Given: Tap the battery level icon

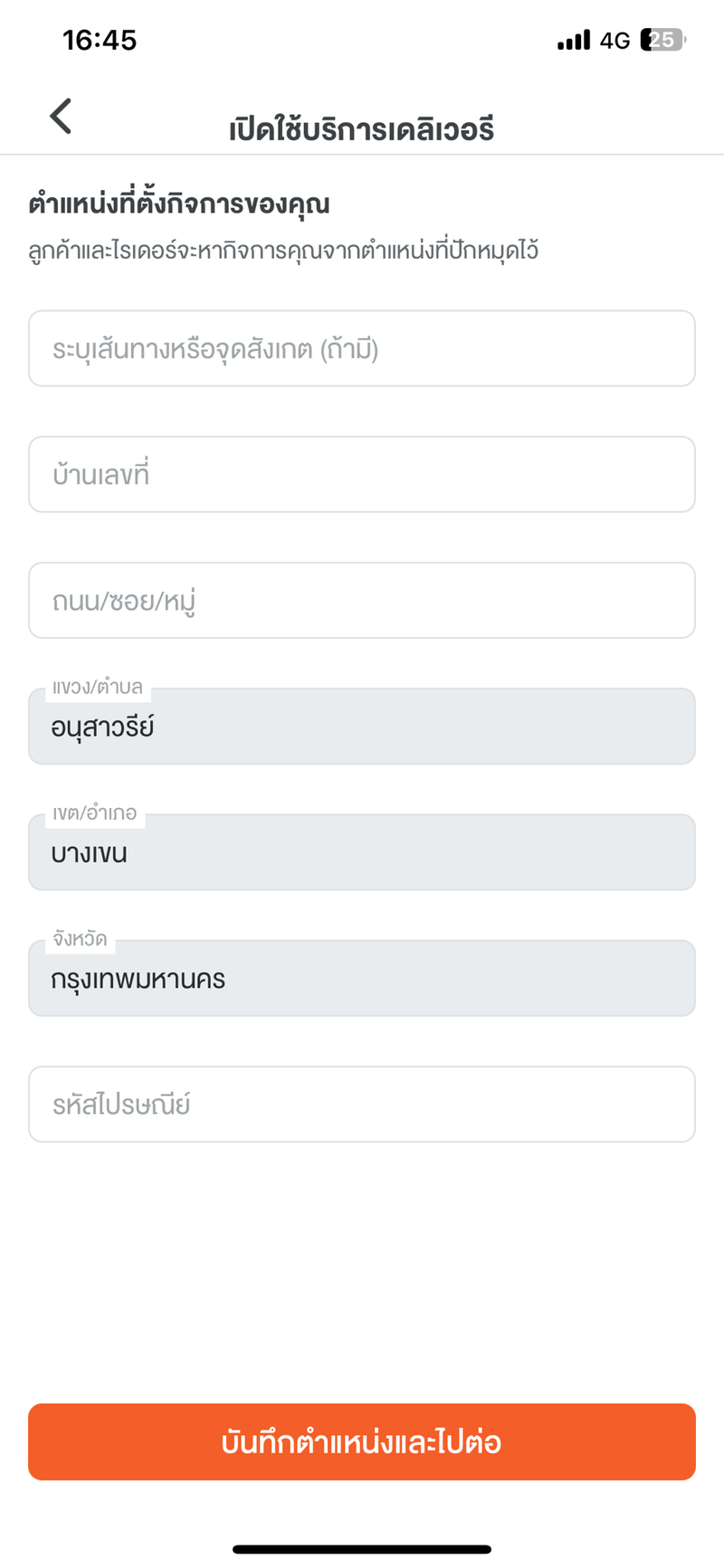Looking at the screenshot, I should pyautogui.click(x=662, y=40).
